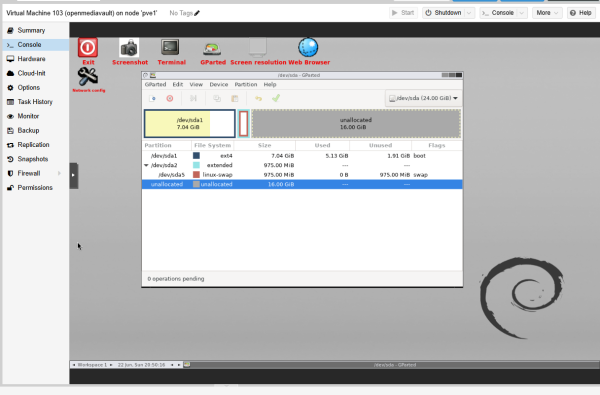Click the Resize/Move toolbar icon

(193, 98)
